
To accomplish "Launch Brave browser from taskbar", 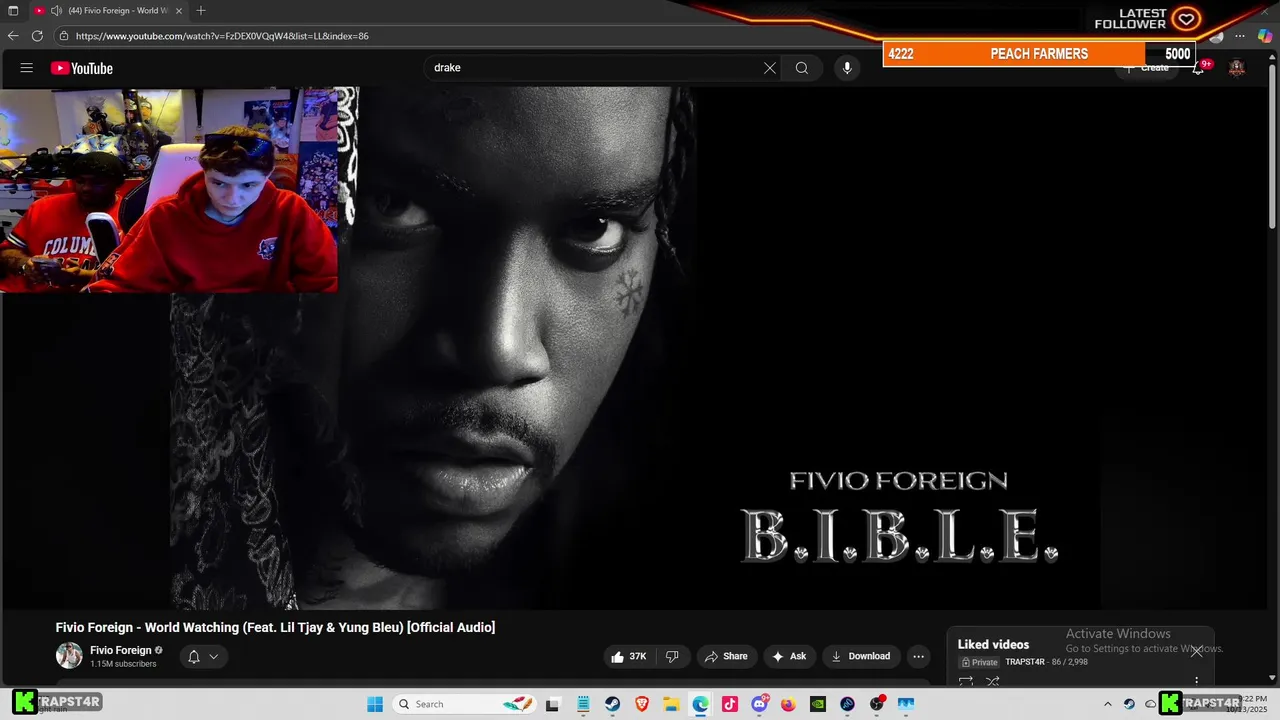I will [642, 704].
